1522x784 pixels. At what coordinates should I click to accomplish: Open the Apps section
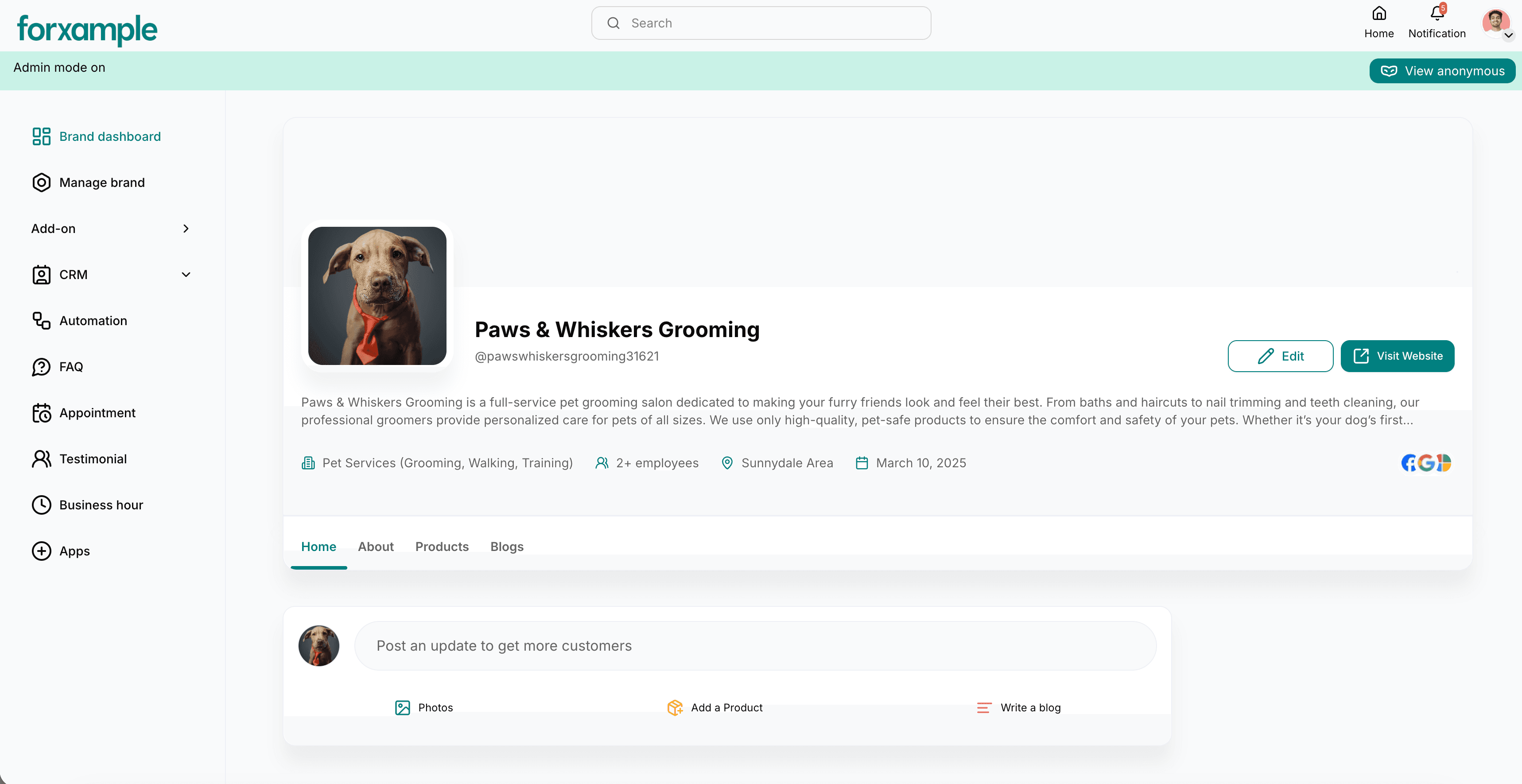[73, 551]
